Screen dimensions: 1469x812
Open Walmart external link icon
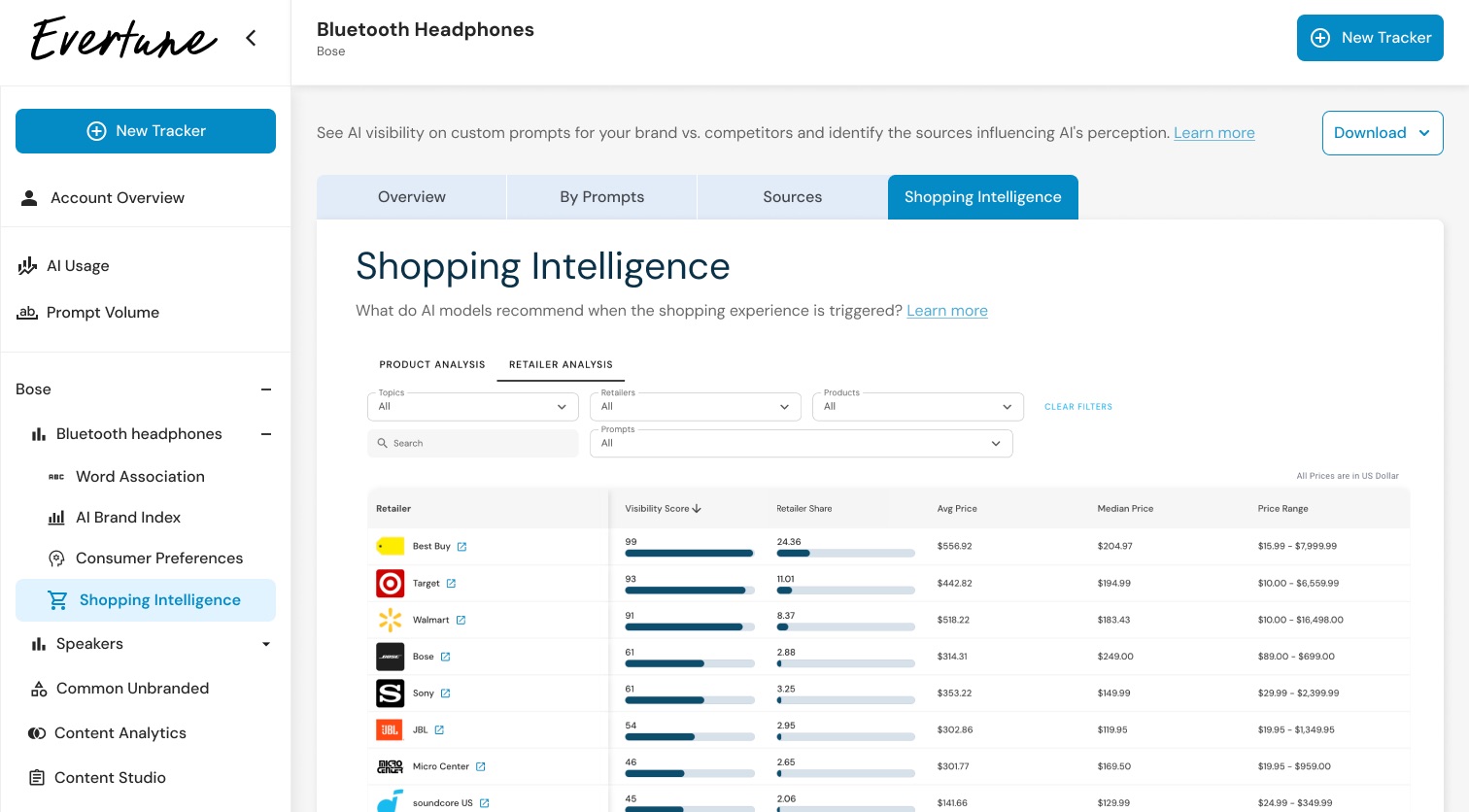[x=461, y=620]
